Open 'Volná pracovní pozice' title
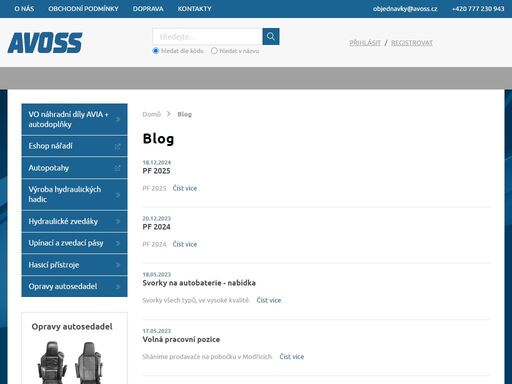This screenshot has height=384, width=512. [181, 339]
